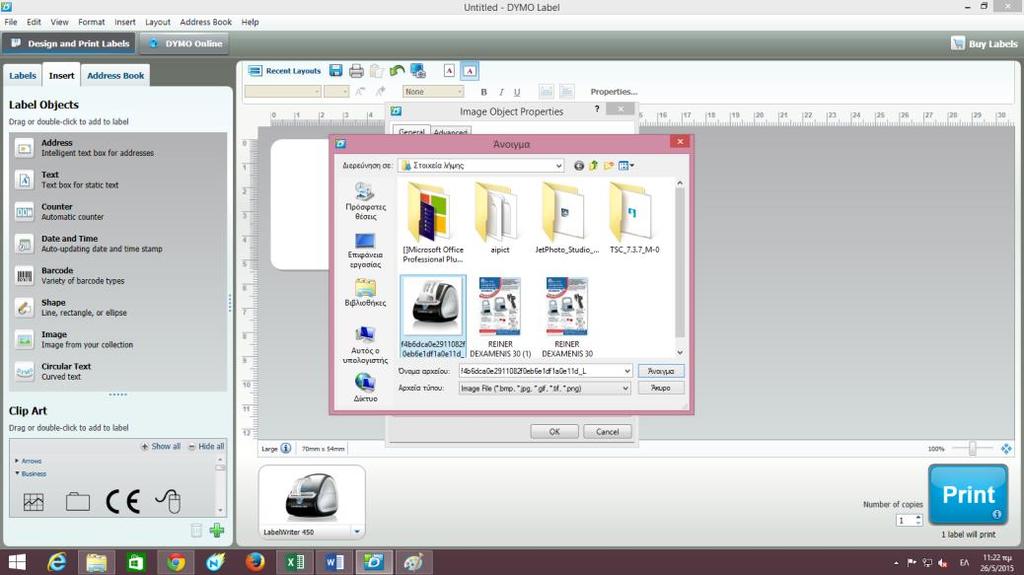Open the View menu icon in file dialog

626,166
